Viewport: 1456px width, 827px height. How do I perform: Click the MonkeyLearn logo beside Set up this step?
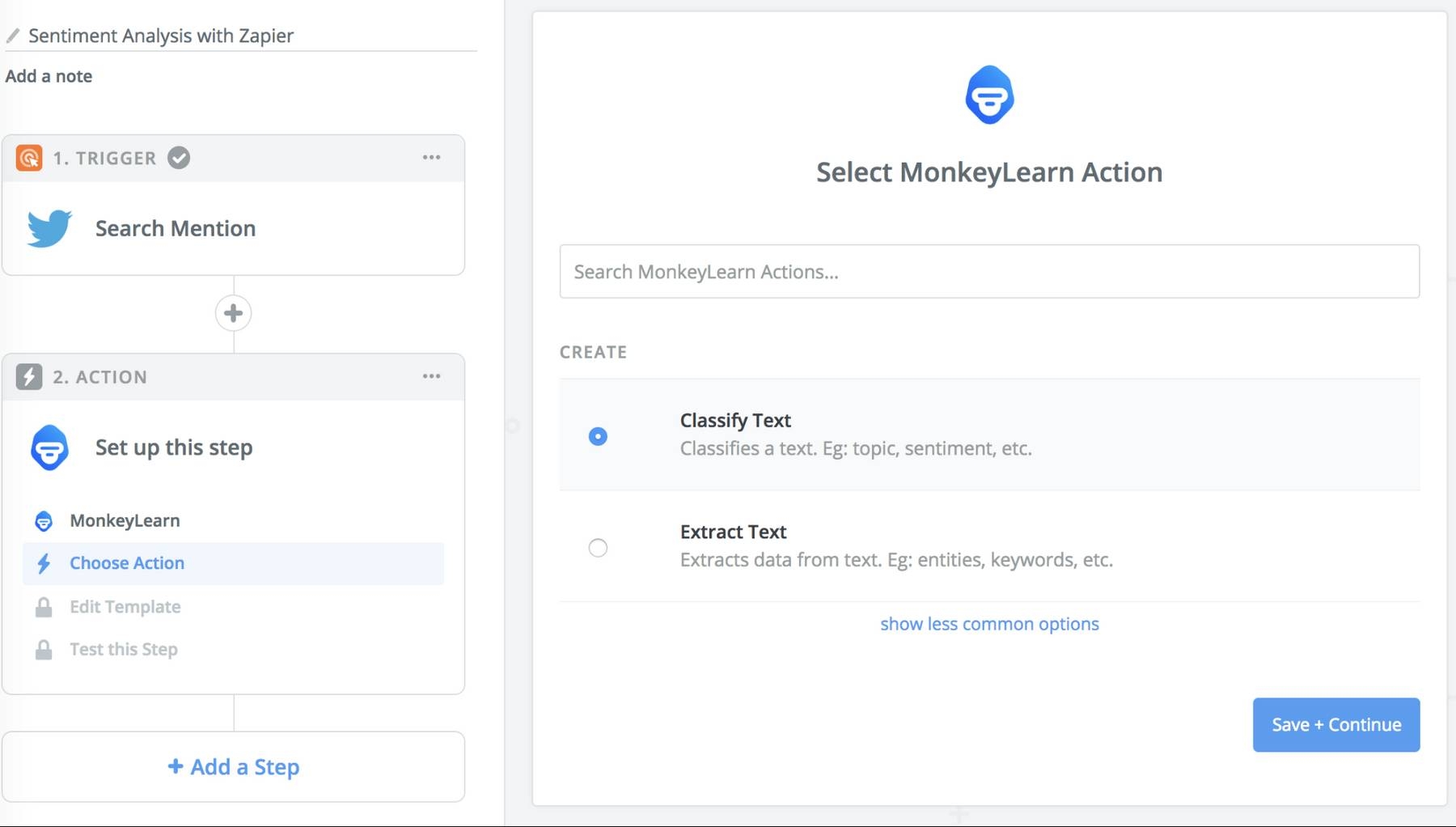point(49,447)
